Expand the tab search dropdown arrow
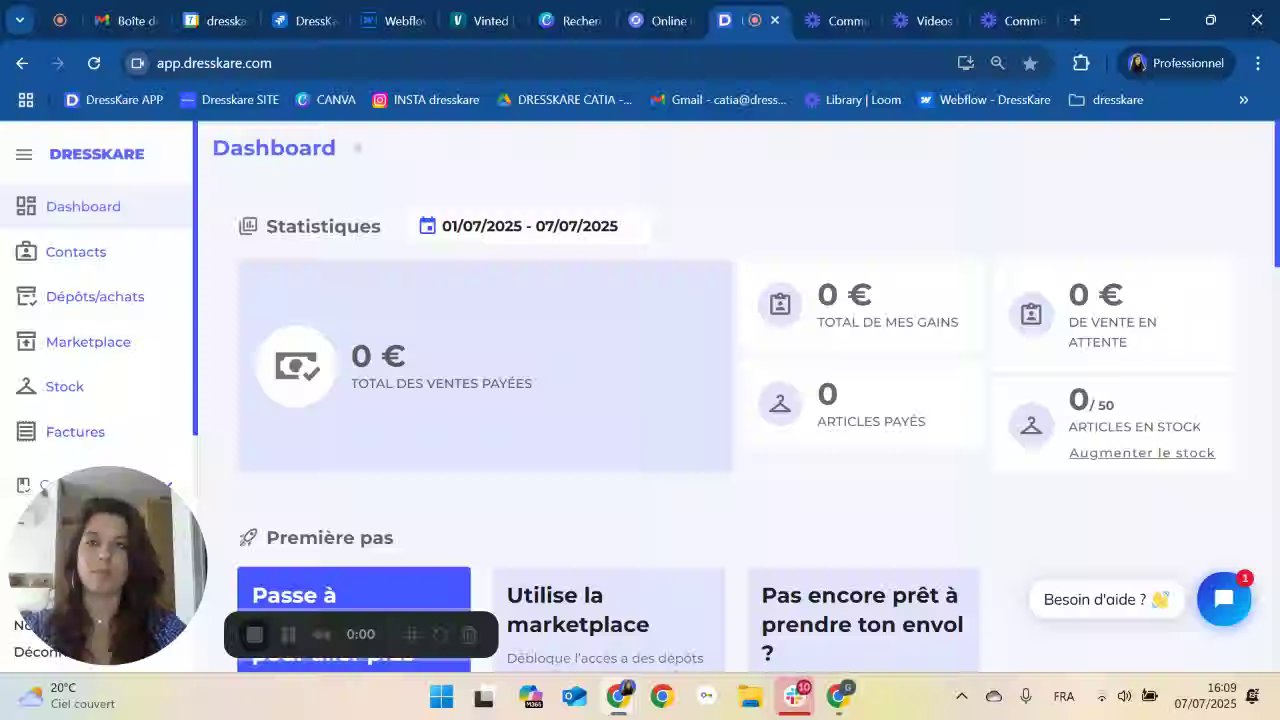The width and height of the screenshot is (1280, 720). 19,20
